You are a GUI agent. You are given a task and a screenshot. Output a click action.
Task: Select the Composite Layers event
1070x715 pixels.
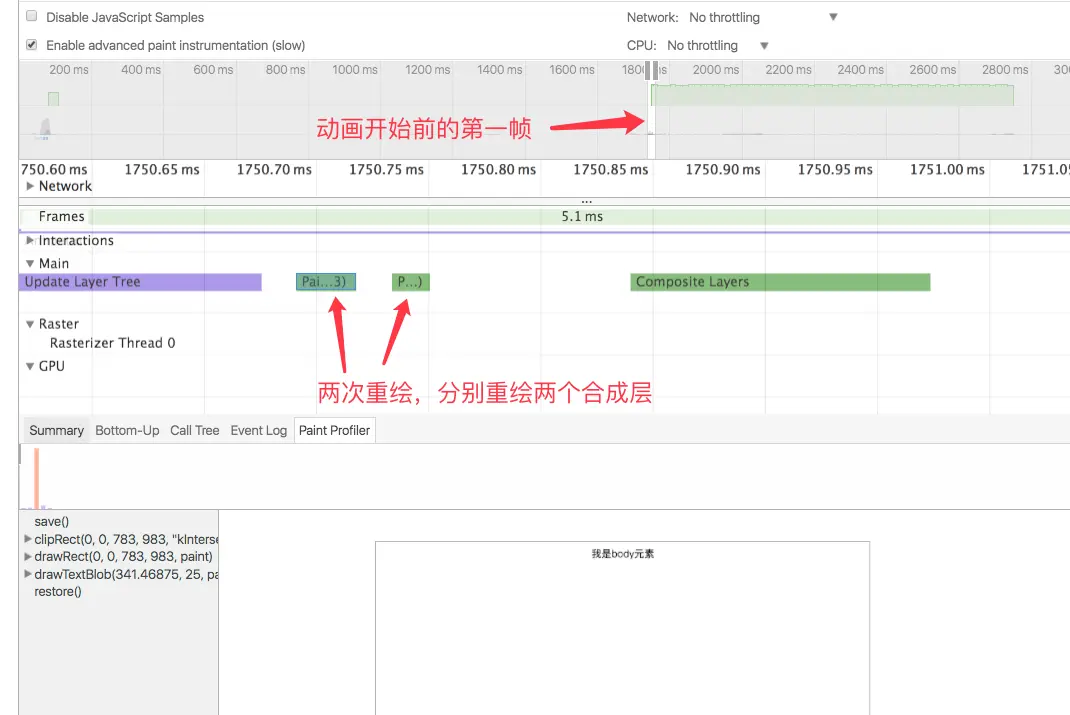780,282
